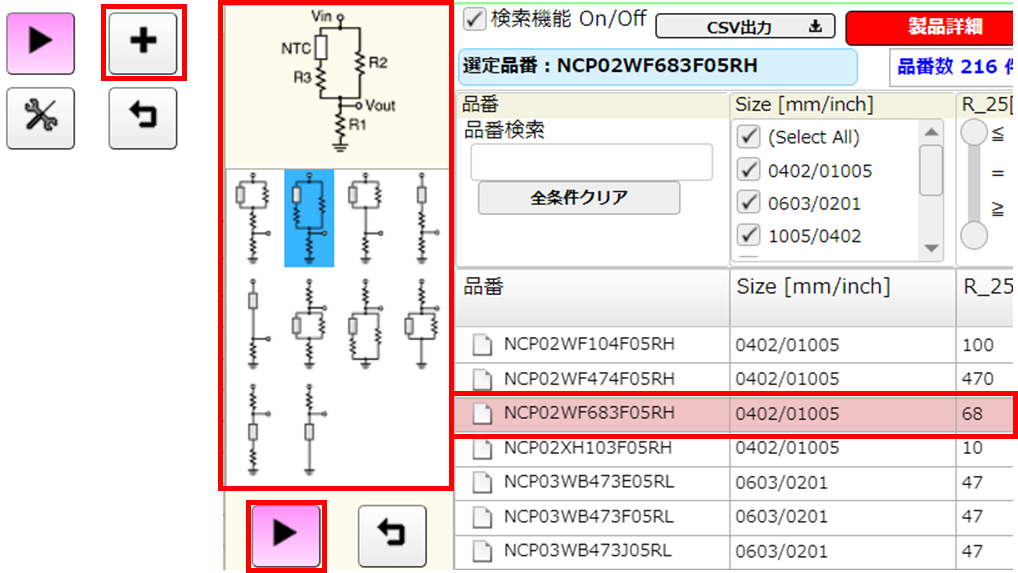Screen dimensions: 1018x573
Task: Click the undo arrow below circuit list
Action: (391, 535)
